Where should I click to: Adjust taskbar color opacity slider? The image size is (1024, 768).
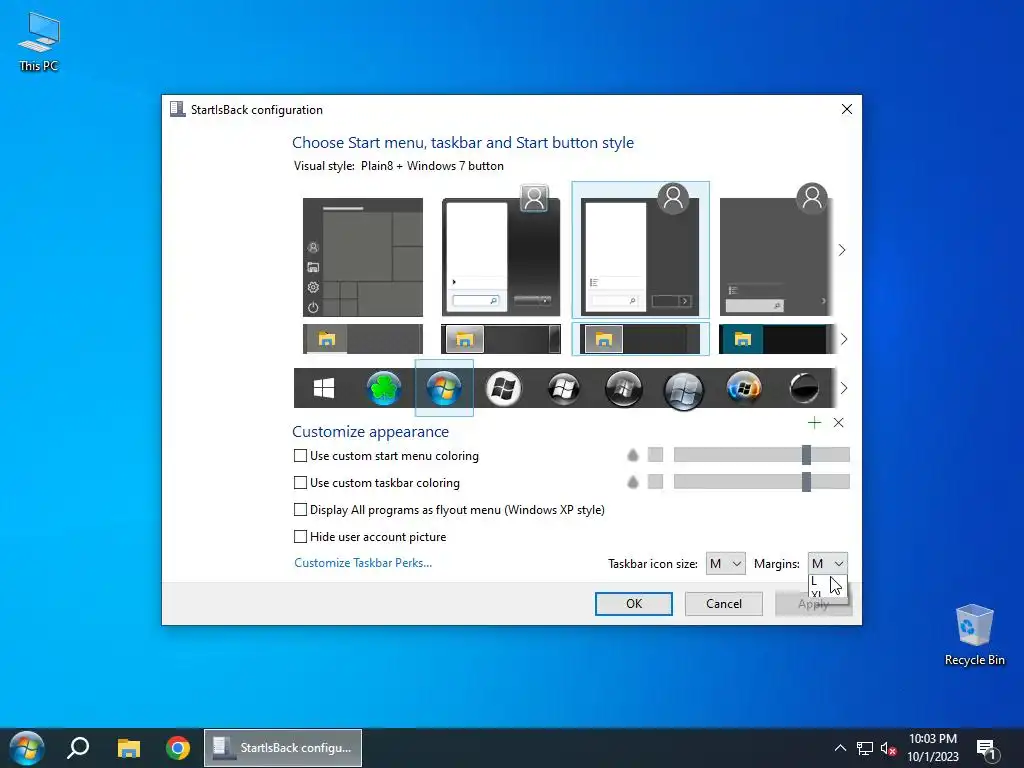[761, 482]
